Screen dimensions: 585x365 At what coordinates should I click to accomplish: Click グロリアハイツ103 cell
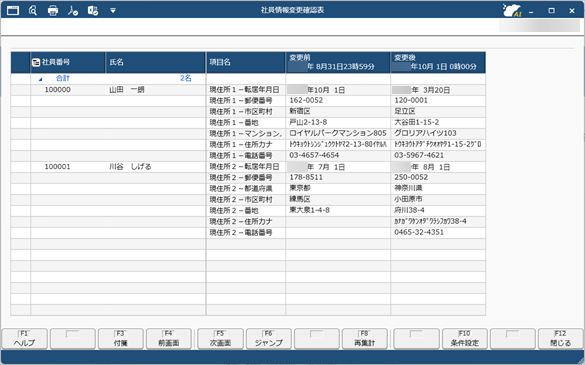[438, 133]
